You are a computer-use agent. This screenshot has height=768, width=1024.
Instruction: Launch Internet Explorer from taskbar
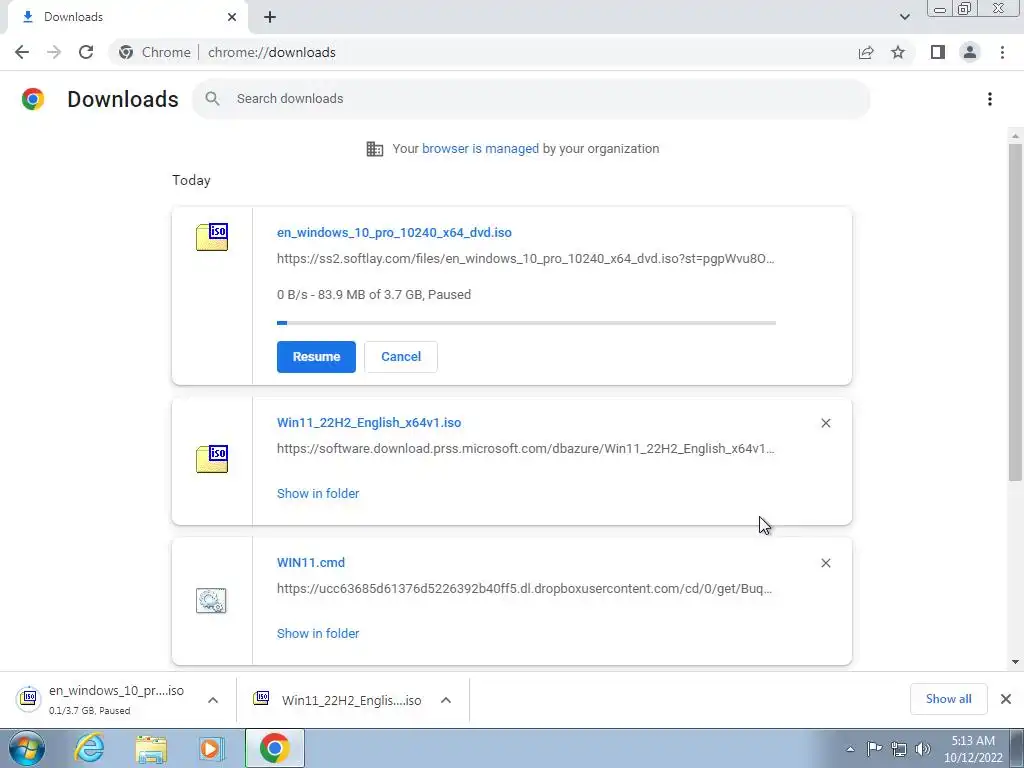pyautogui.click(x=89, y=748)
